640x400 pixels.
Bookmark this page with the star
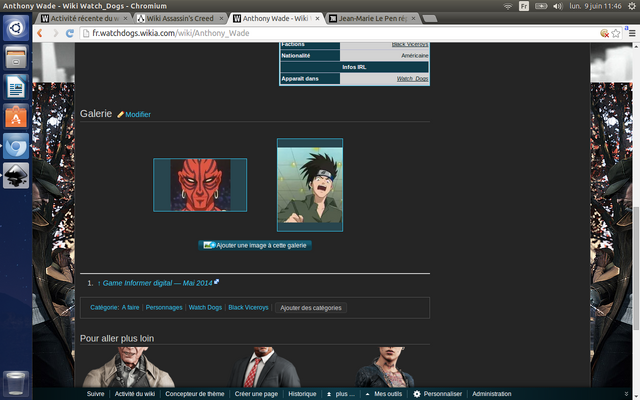click(x=616, y=33)
